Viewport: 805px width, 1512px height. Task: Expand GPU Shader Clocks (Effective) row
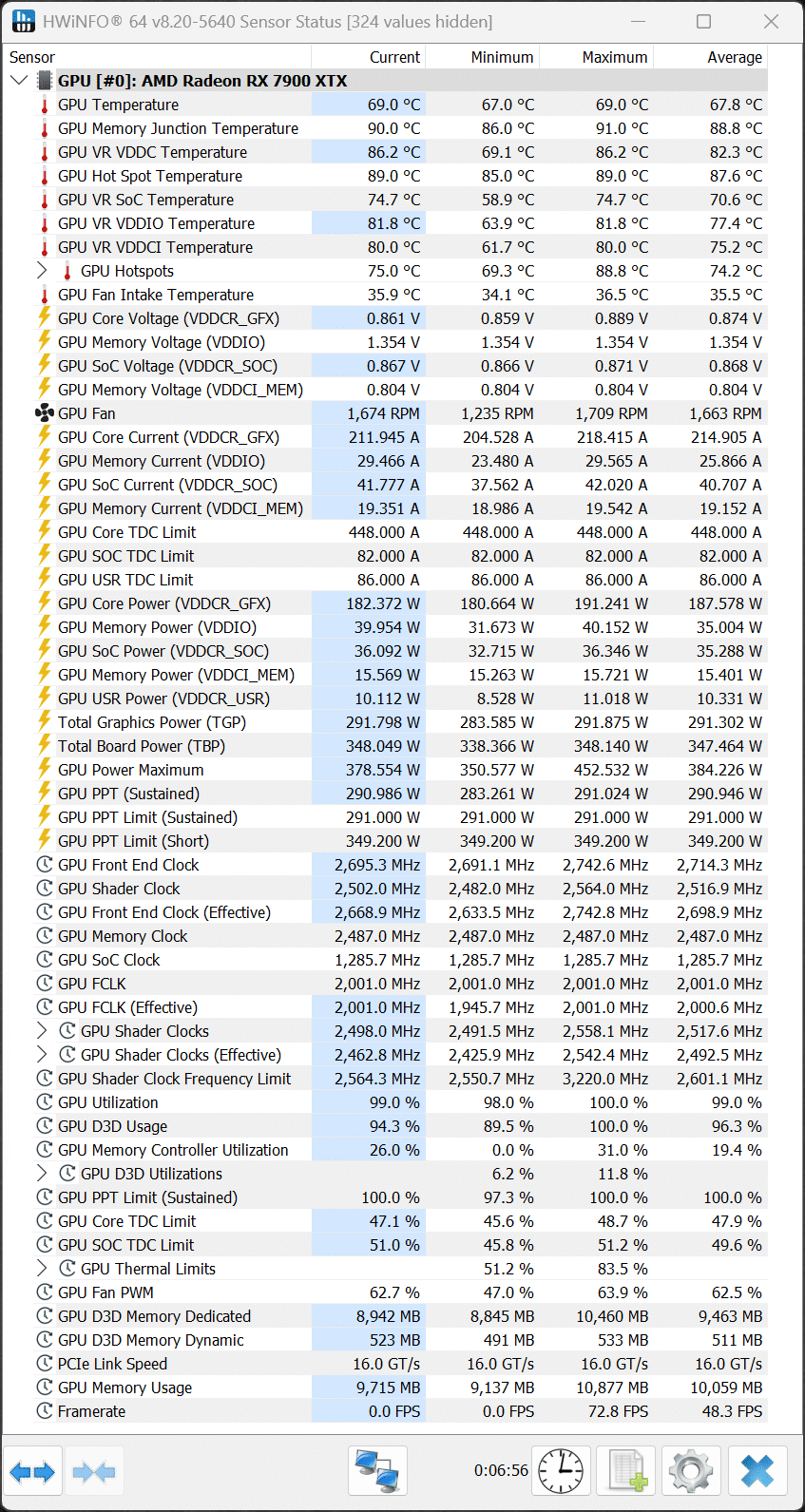pos(42,1055)
